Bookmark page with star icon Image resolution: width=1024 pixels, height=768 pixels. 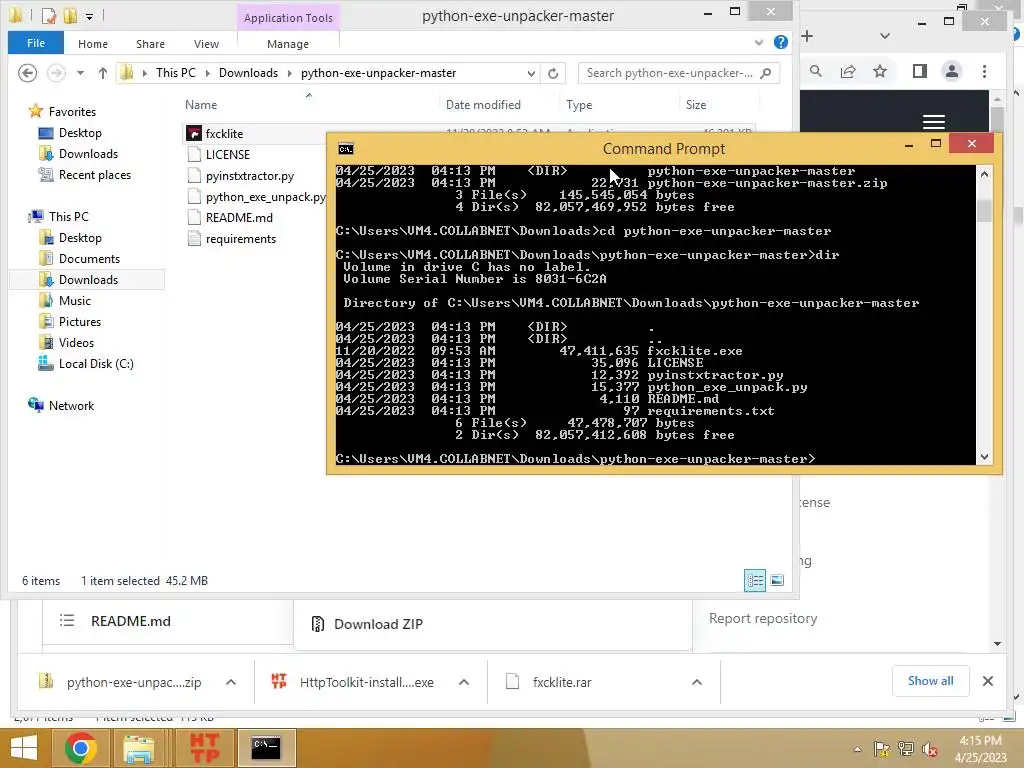point(880,71)
